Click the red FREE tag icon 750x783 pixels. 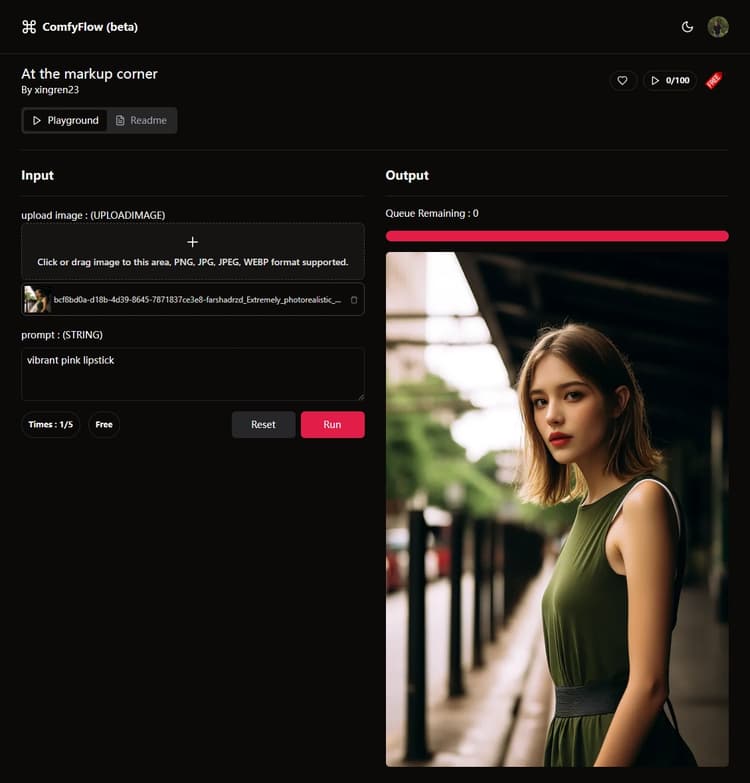point(714,80)
